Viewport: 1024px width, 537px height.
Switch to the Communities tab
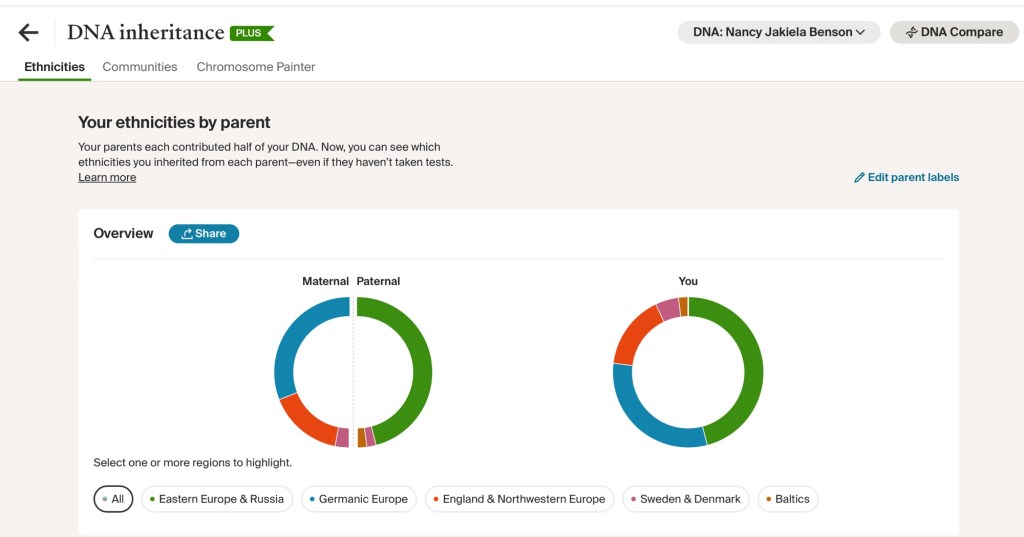[x=140, y=67]
